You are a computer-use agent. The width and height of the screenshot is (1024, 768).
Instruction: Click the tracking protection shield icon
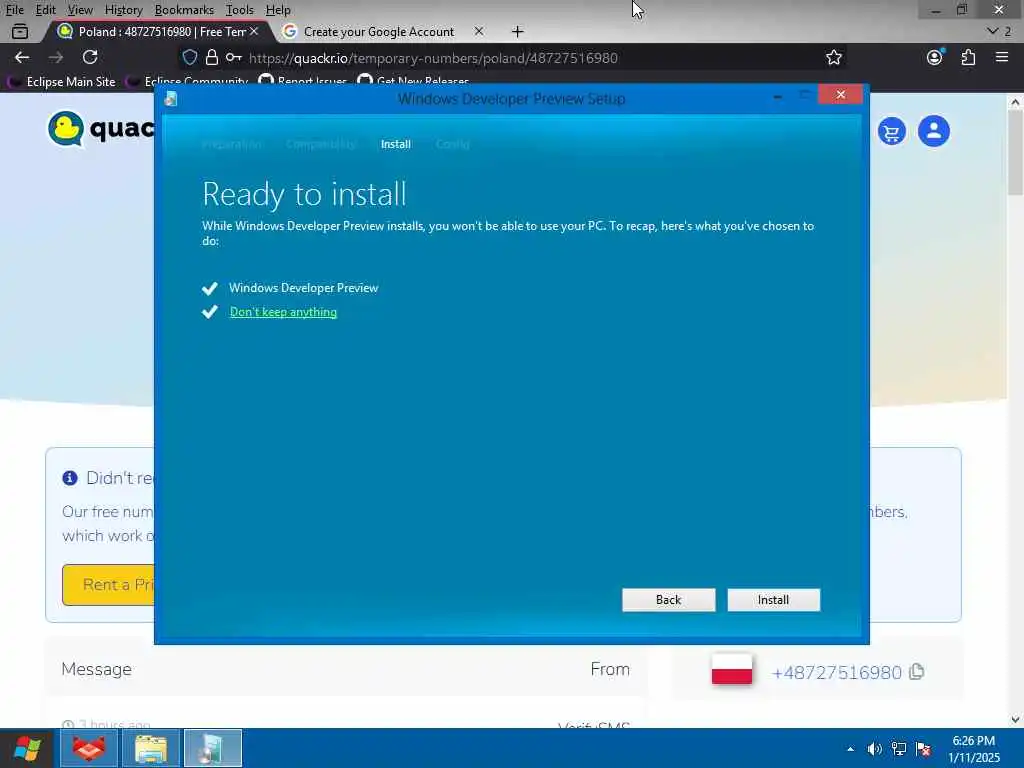[x=190, y=57]
